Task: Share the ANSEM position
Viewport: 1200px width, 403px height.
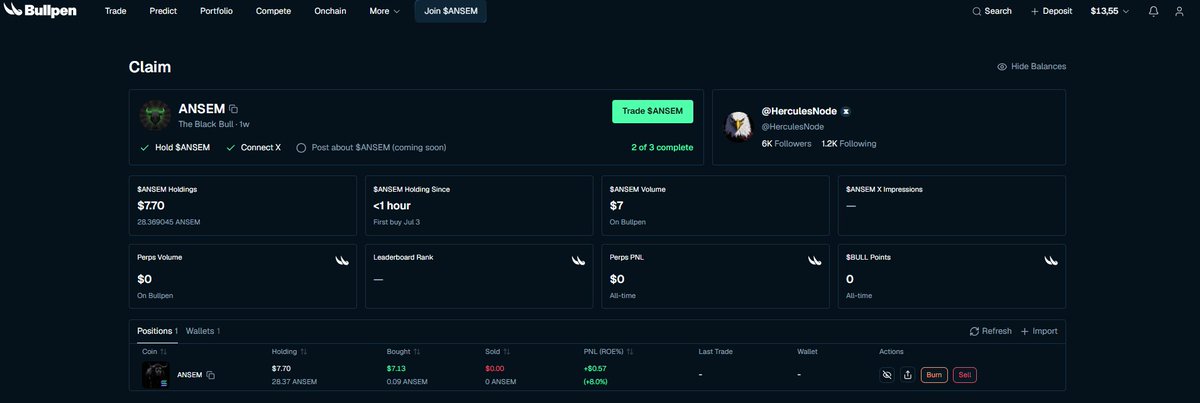Action: [x=908, y=375]
